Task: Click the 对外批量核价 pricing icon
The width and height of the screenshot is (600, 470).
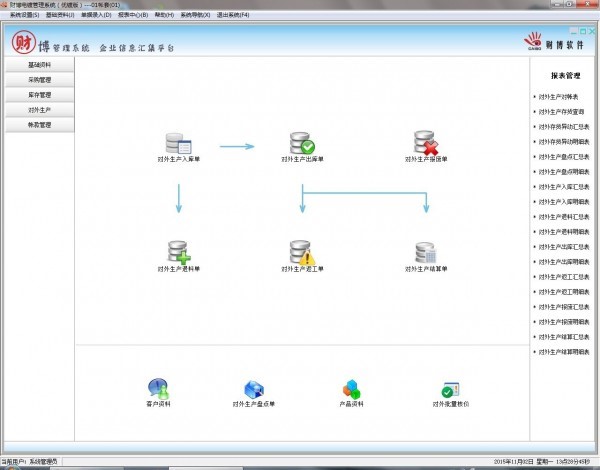Action: (x=448, y=389)
